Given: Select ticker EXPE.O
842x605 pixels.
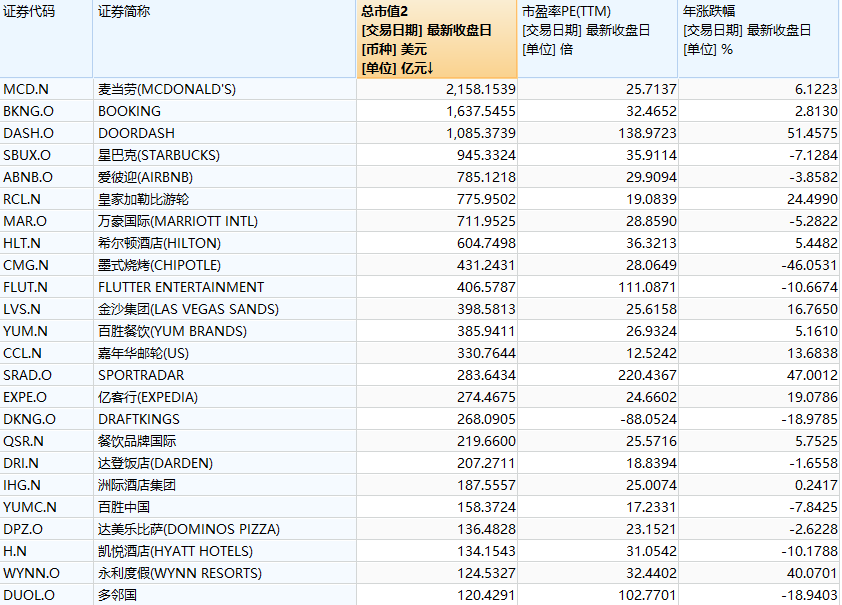Looking at the screenshot, I should 25,397.
